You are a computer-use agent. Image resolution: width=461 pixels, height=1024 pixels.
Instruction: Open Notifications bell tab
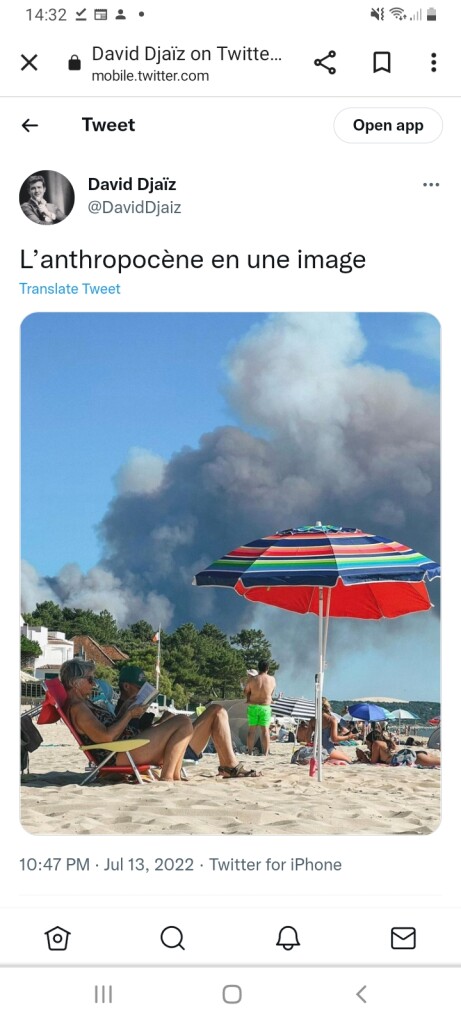tap(288, 938)
